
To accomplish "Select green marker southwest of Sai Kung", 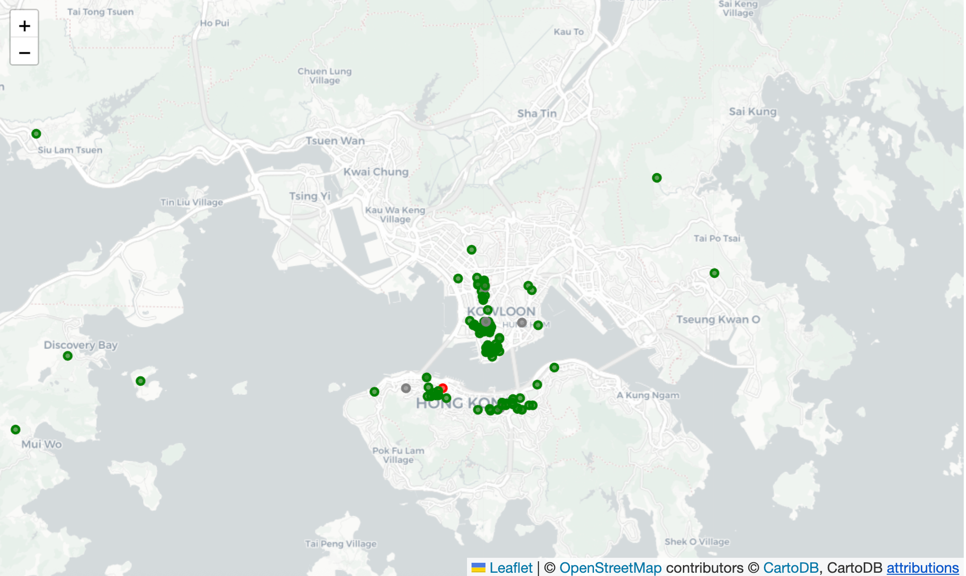I will [x=657, y=178].
